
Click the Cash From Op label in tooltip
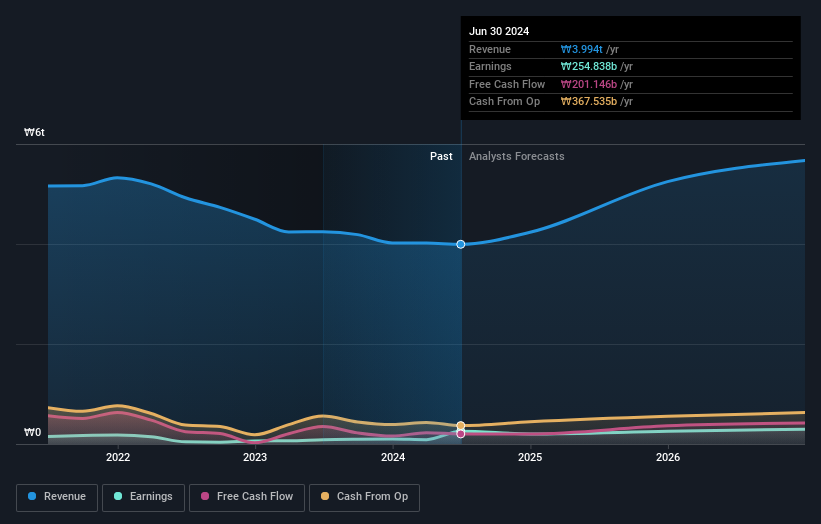[x=504, y=102]
